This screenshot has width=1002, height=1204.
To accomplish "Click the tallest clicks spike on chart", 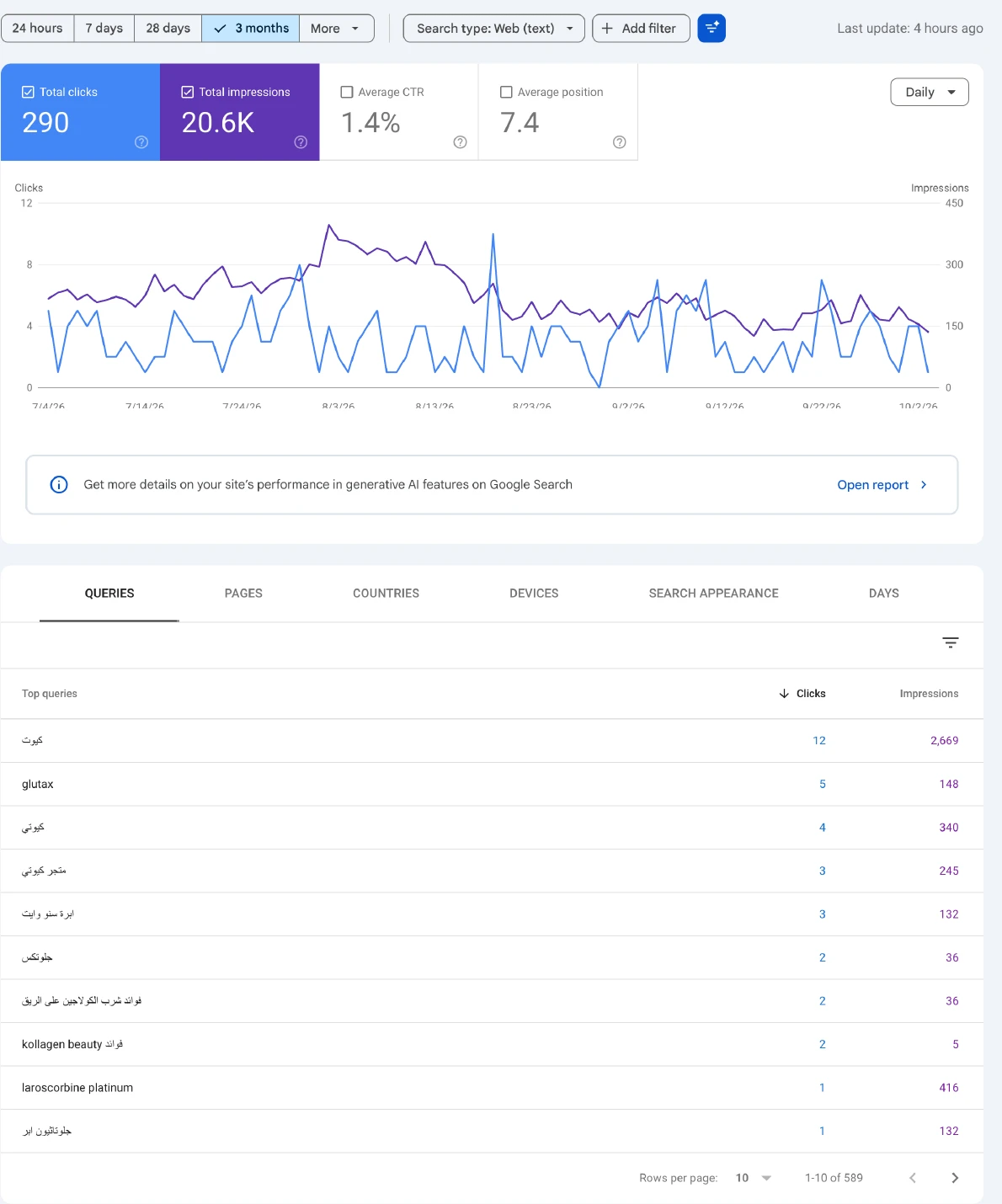I will pos(493,234).
